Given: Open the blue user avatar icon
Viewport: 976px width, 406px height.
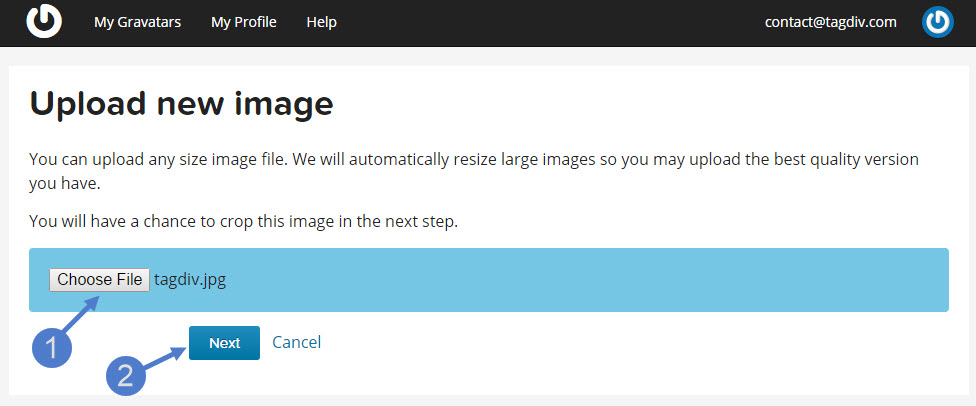Looking at the screenshot, I should [937, 22].
